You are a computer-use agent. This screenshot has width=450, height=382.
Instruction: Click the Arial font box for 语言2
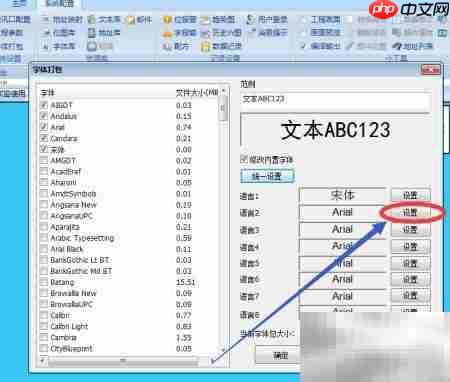point(343,212)
